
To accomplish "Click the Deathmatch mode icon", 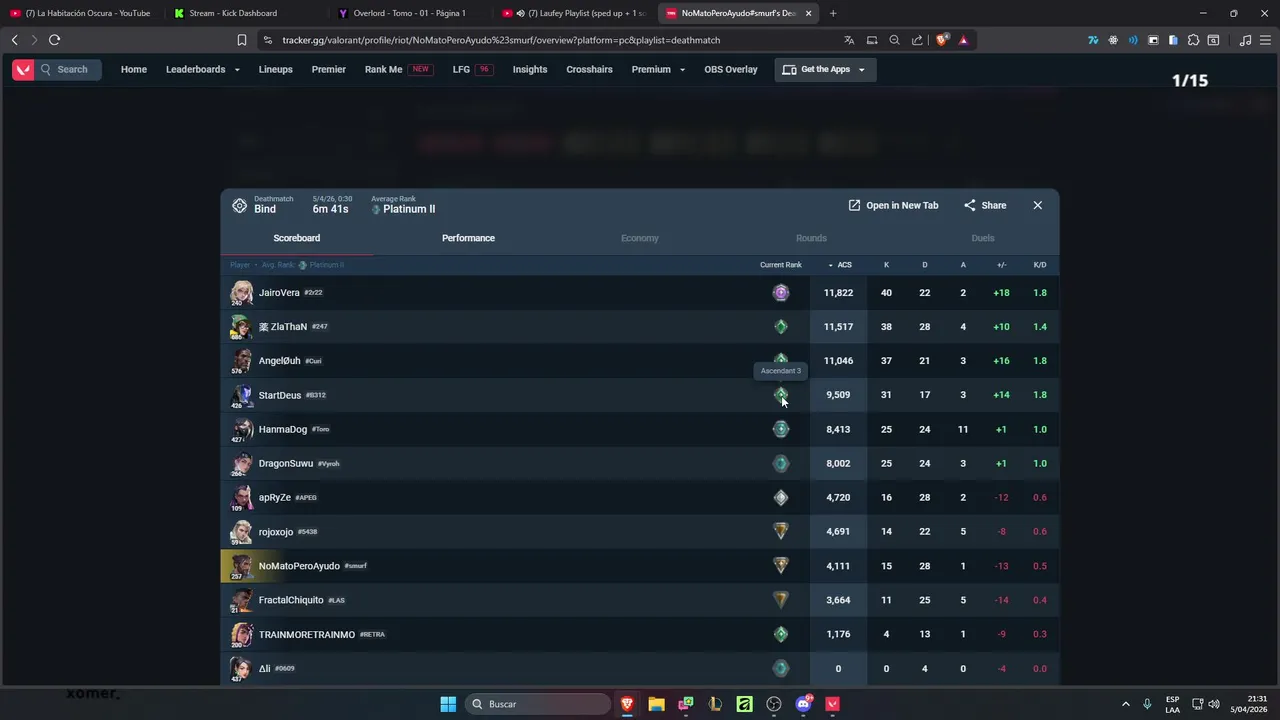I will pos(239,205).
